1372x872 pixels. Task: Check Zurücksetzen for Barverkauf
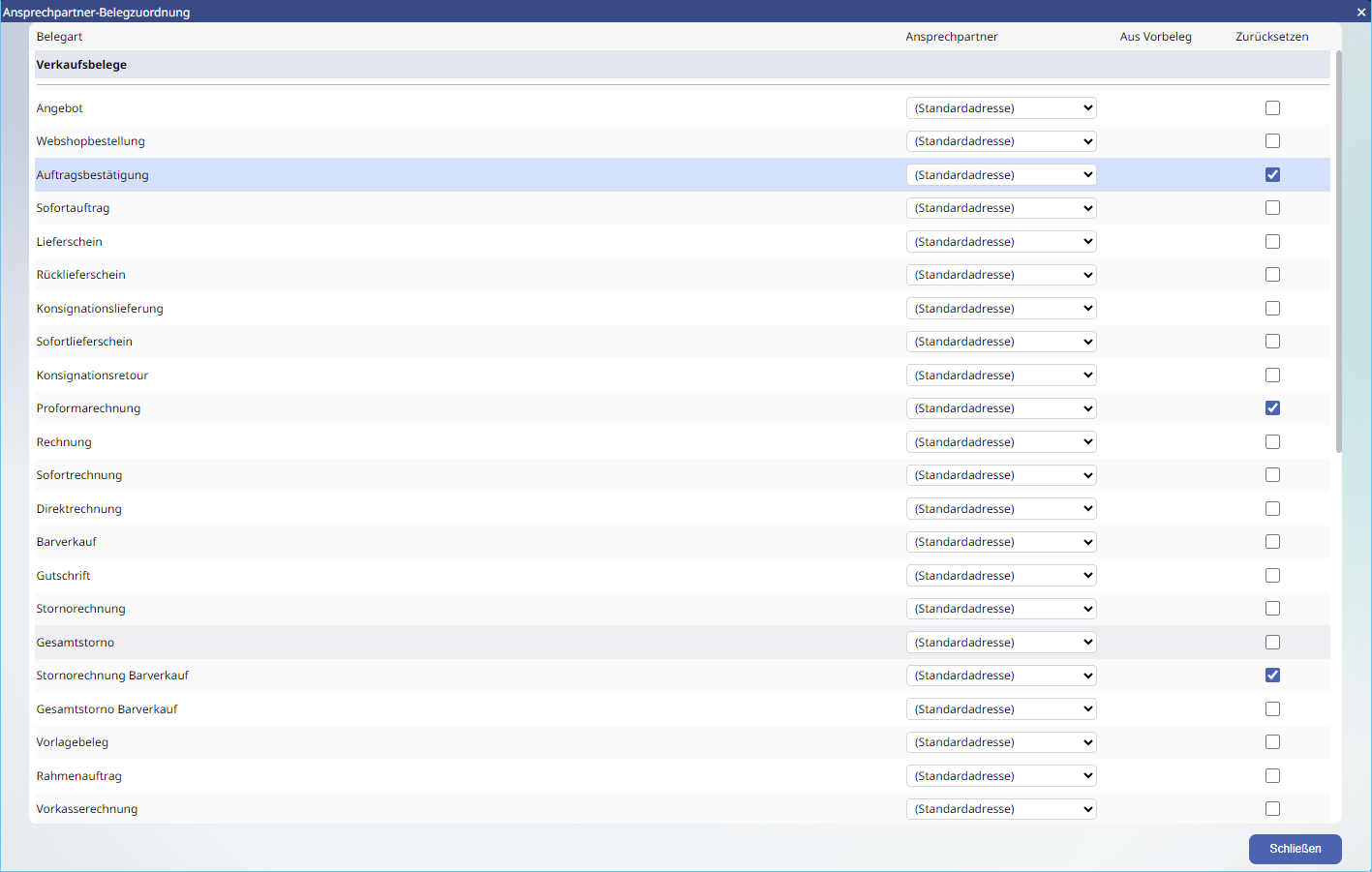coord(1272,542)
